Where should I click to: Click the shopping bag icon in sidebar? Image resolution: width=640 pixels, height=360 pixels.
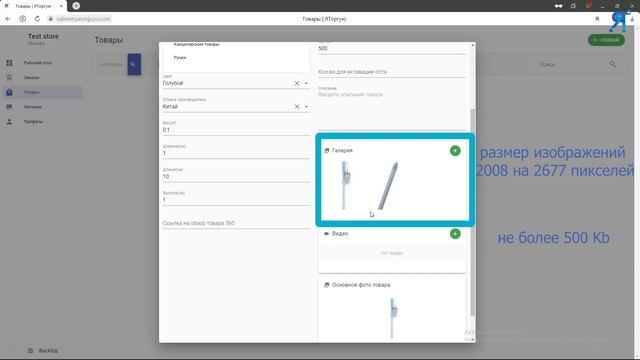pyautogui.click(x=9, y=92)
